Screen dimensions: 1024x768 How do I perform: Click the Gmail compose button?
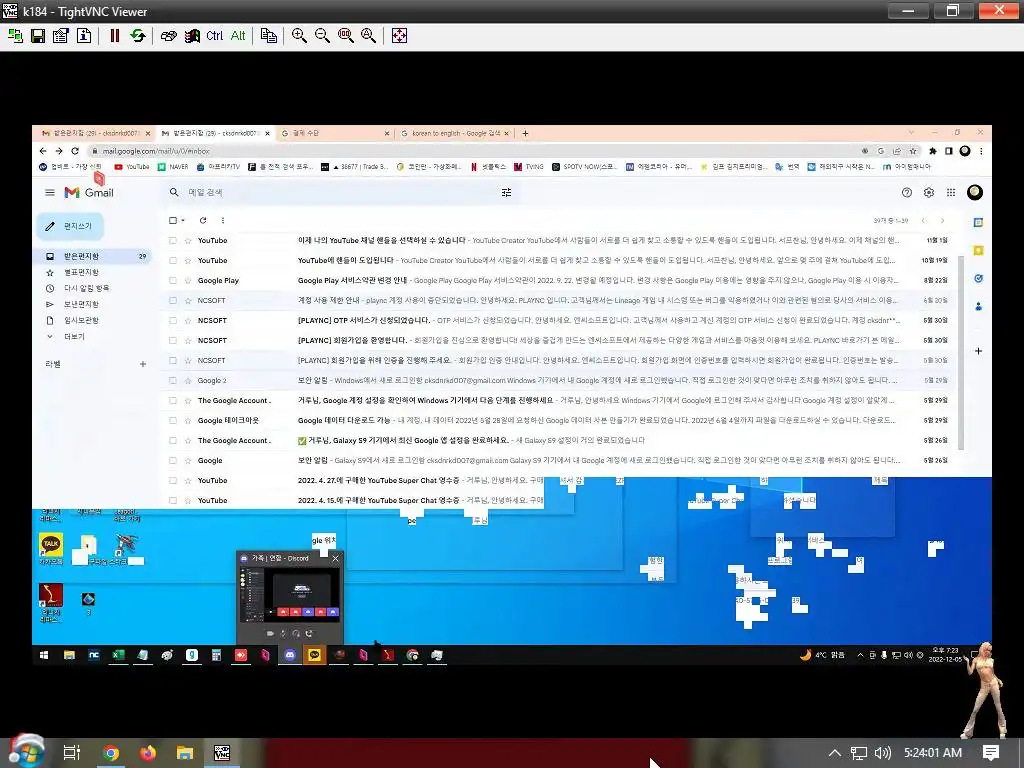tap(70, 226)
